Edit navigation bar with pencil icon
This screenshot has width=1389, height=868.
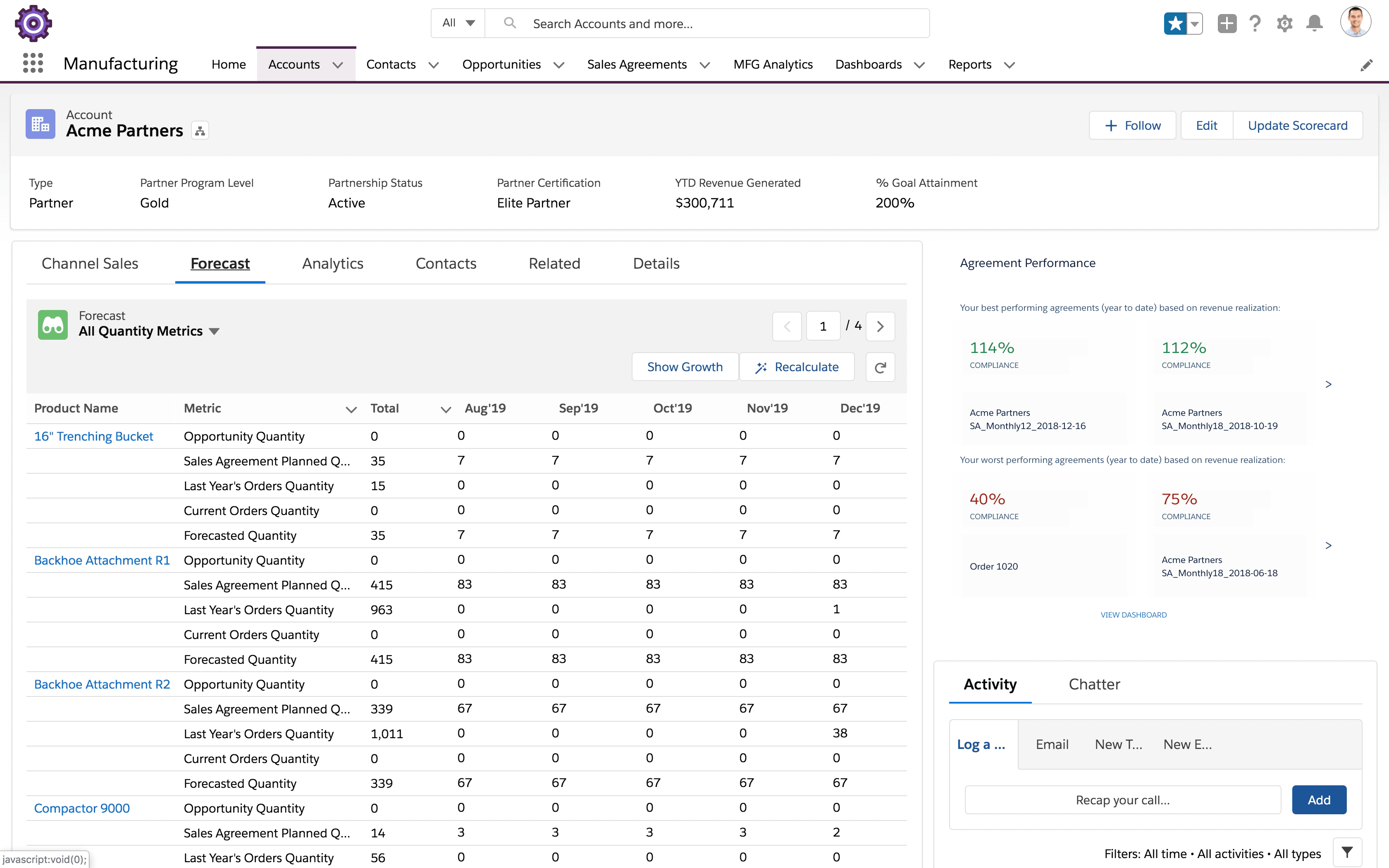[1366, 65]
